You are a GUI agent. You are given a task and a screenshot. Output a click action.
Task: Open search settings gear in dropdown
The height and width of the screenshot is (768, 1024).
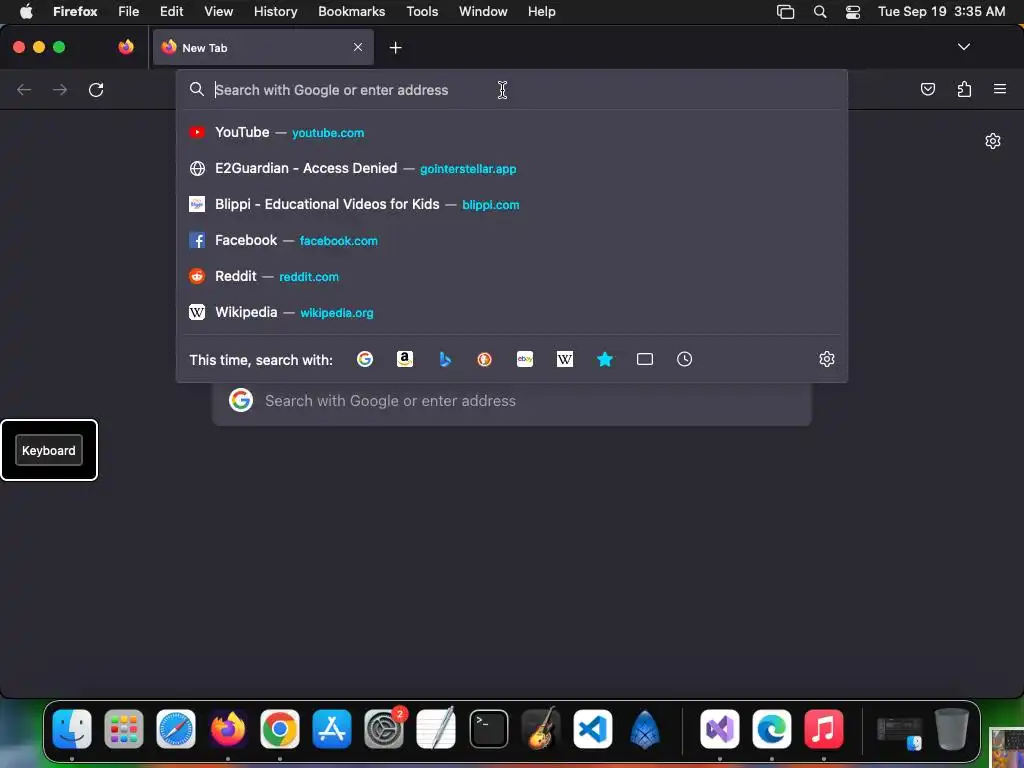827,359
